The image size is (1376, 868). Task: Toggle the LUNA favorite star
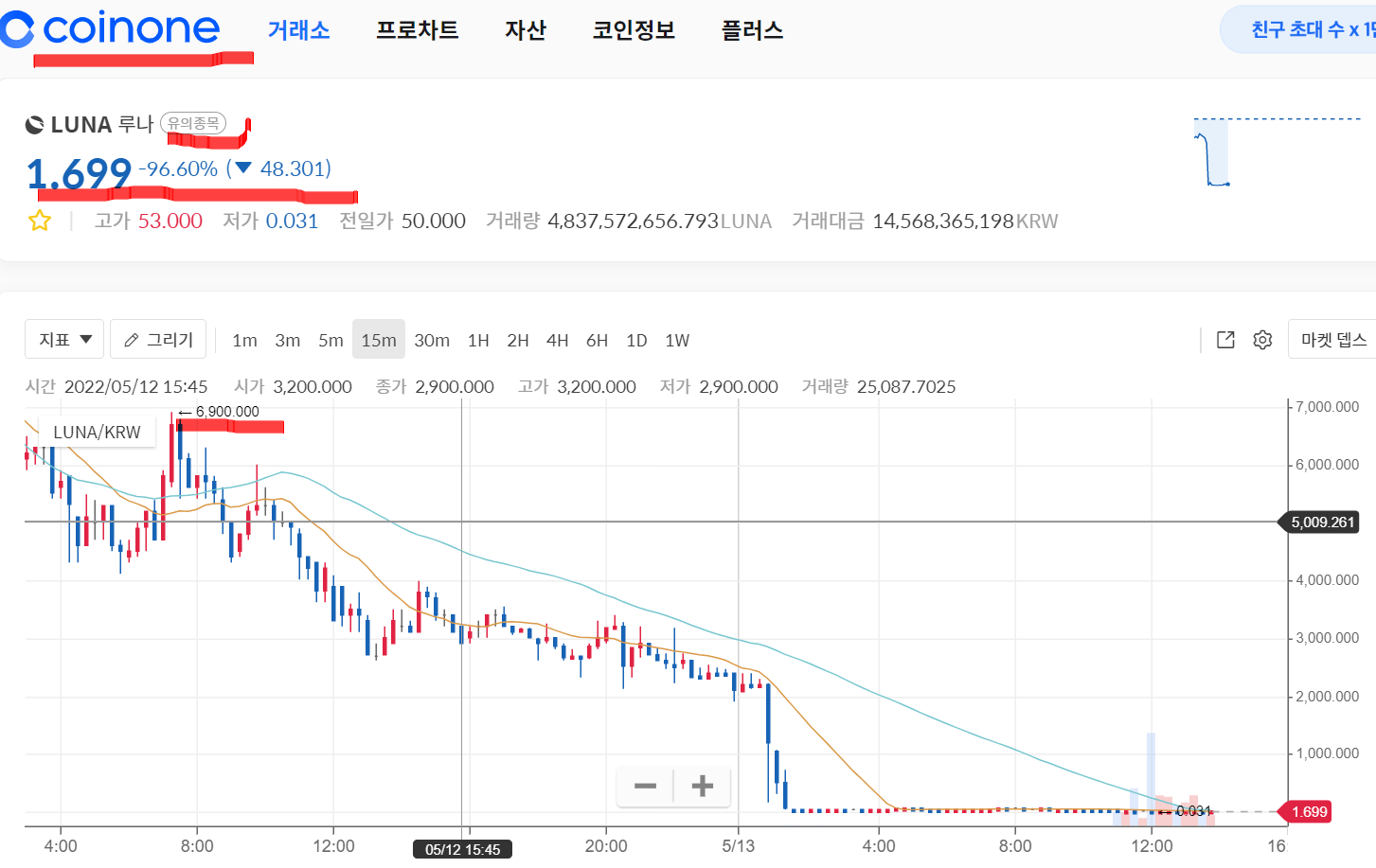tap(39, 220)
